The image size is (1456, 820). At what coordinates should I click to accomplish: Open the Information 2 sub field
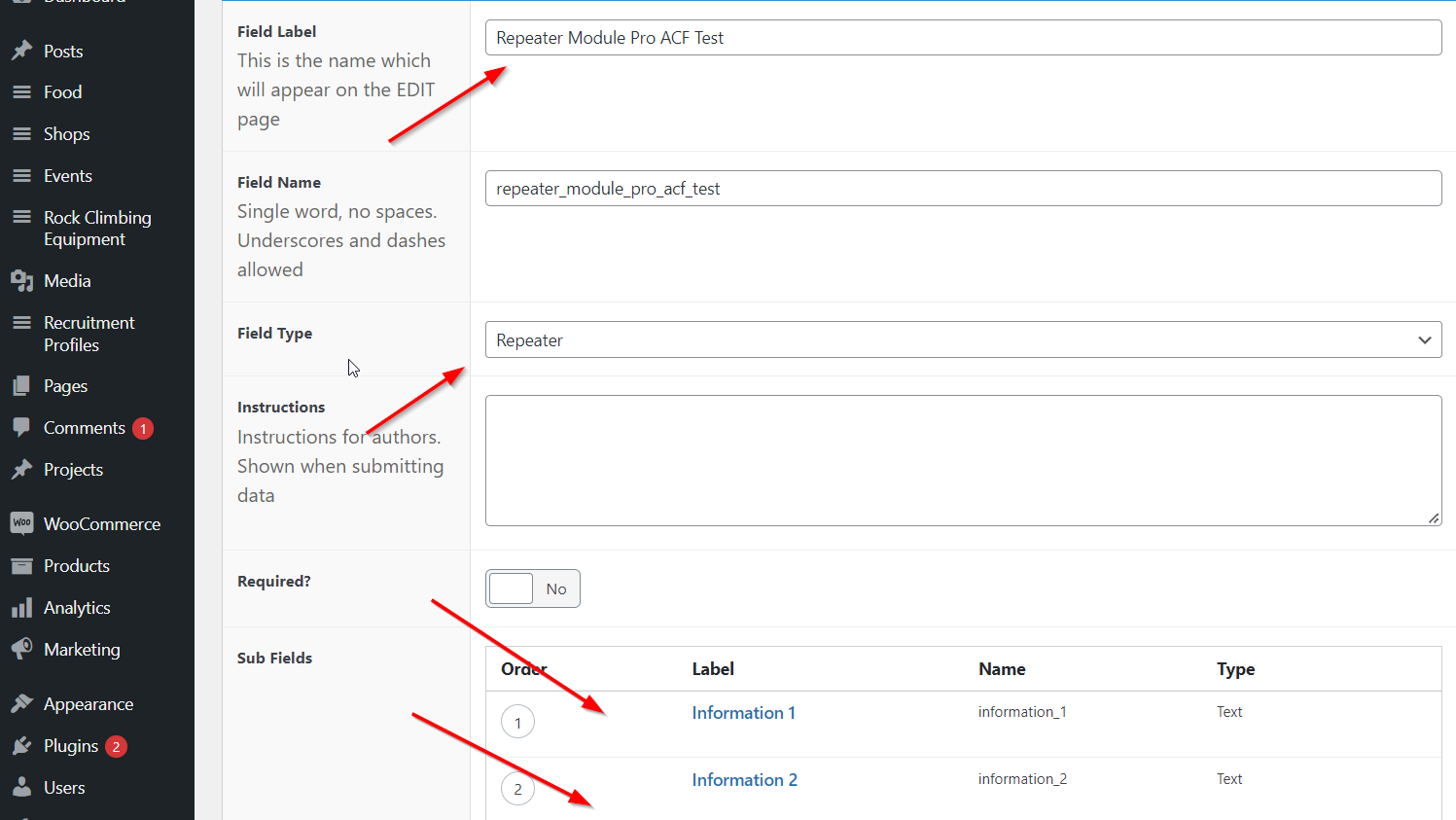(x=744, y=780)
